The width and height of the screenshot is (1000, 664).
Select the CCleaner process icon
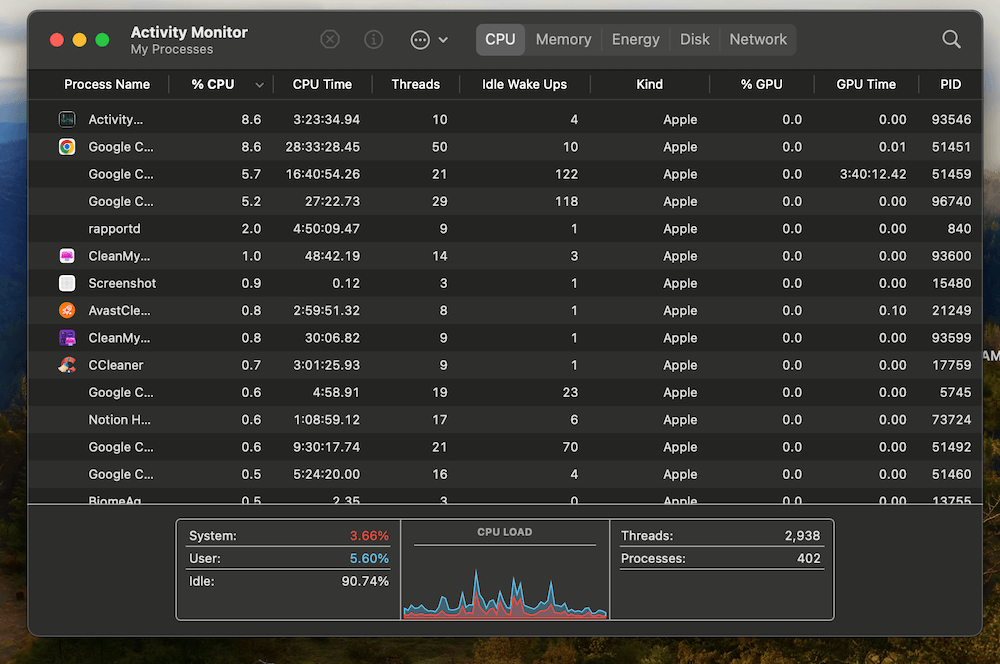[x=67, y=365]
